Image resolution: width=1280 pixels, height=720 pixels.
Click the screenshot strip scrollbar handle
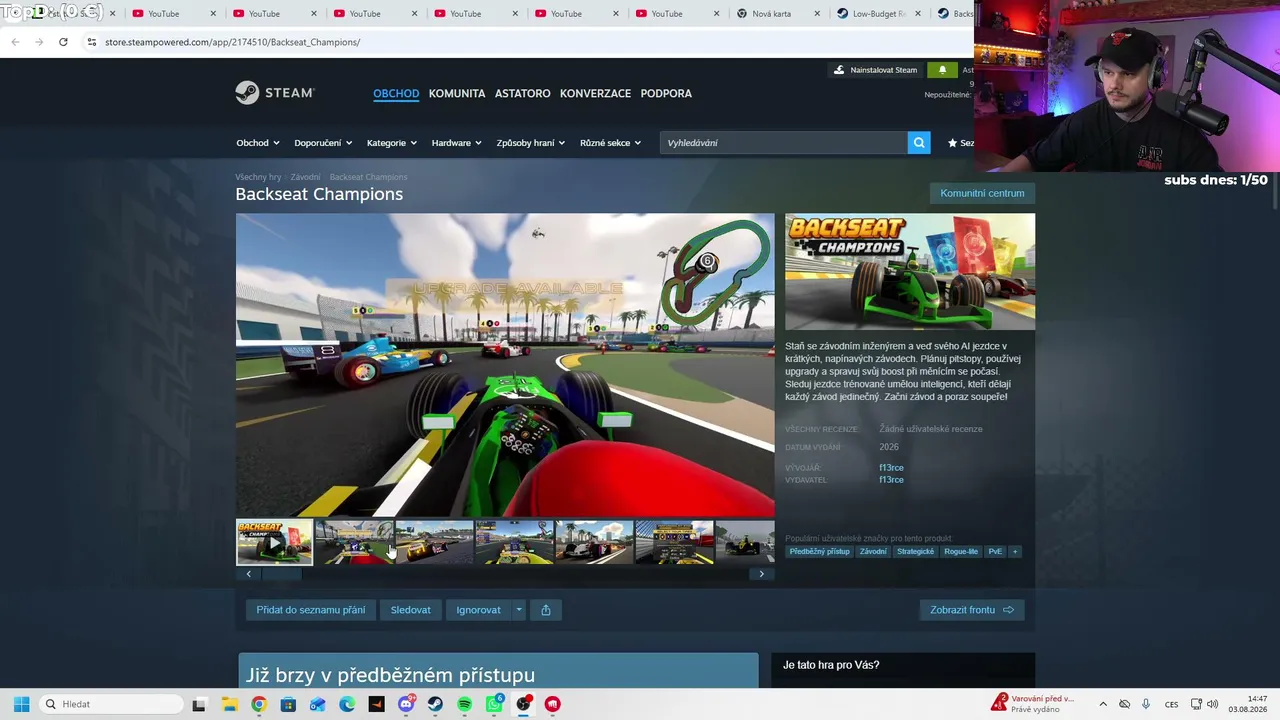[282, 574]
